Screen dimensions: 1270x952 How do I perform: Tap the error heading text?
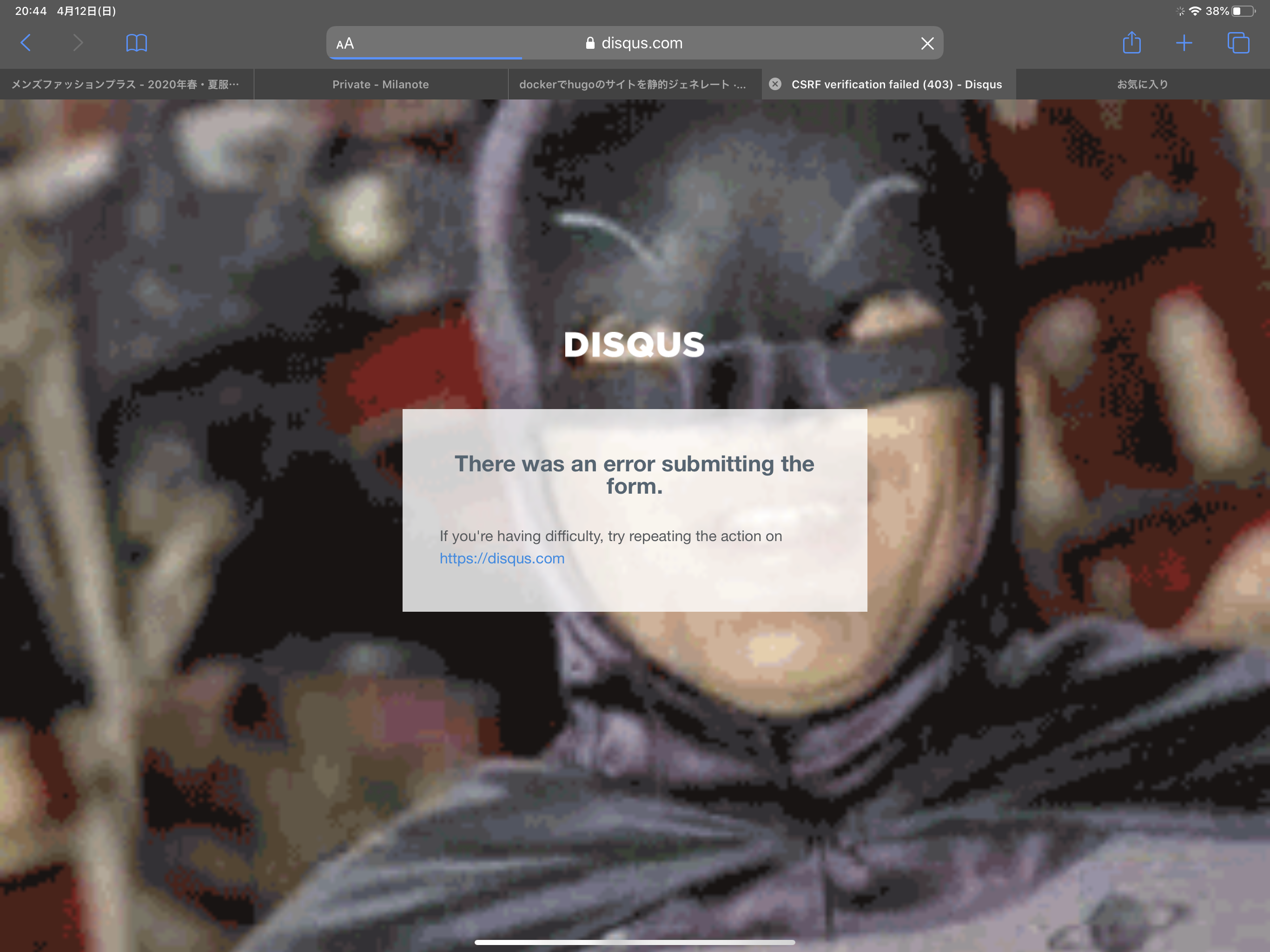(635, 474)
